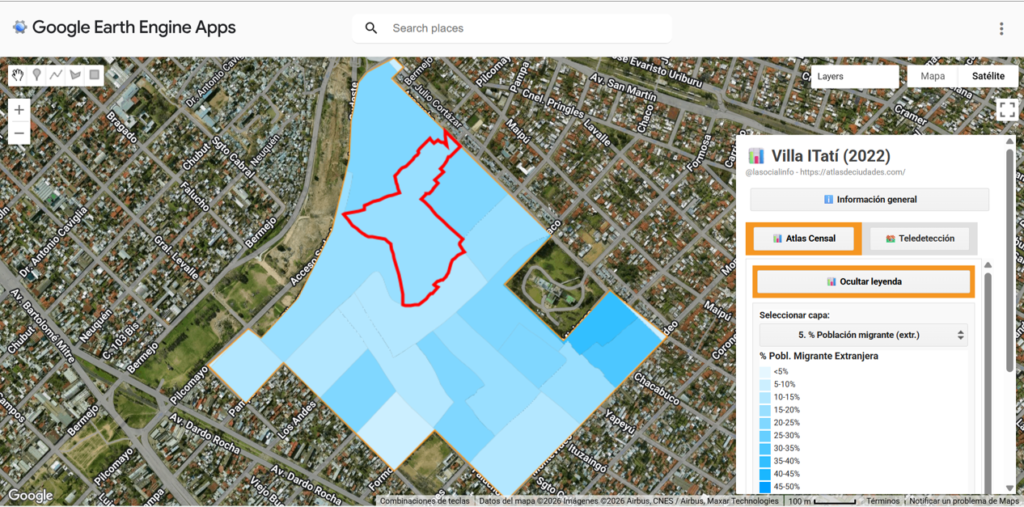Viewport: 1024px width, 507px height.
Task: Select the draw rectangle tool
Action: tap(94, 75)
